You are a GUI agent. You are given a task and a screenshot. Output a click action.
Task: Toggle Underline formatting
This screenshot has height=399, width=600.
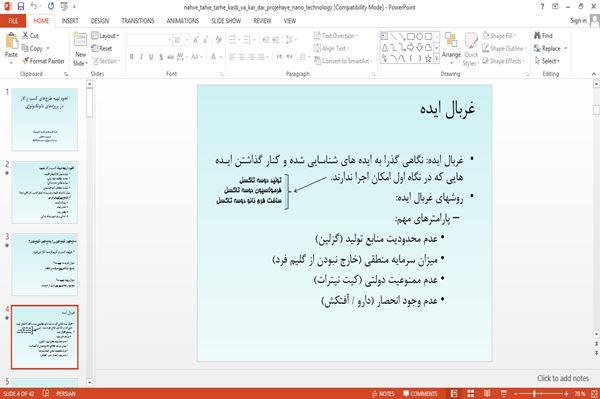tap(151, 57)
